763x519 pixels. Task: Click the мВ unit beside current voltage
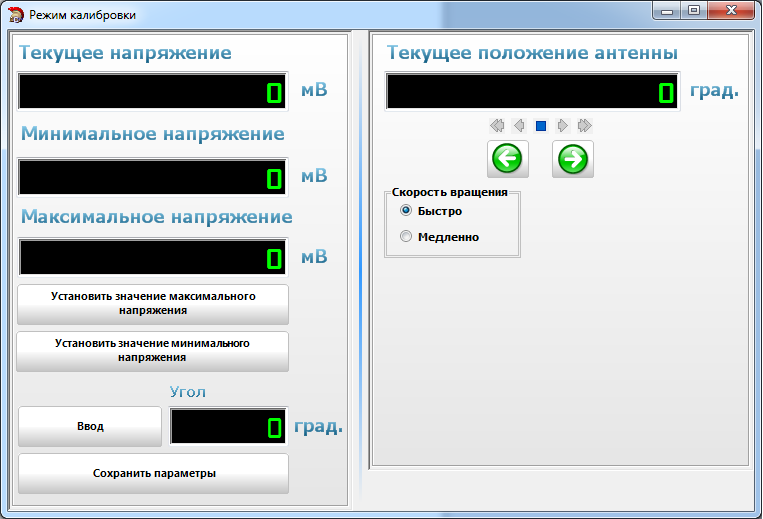[x=314, y=90]
